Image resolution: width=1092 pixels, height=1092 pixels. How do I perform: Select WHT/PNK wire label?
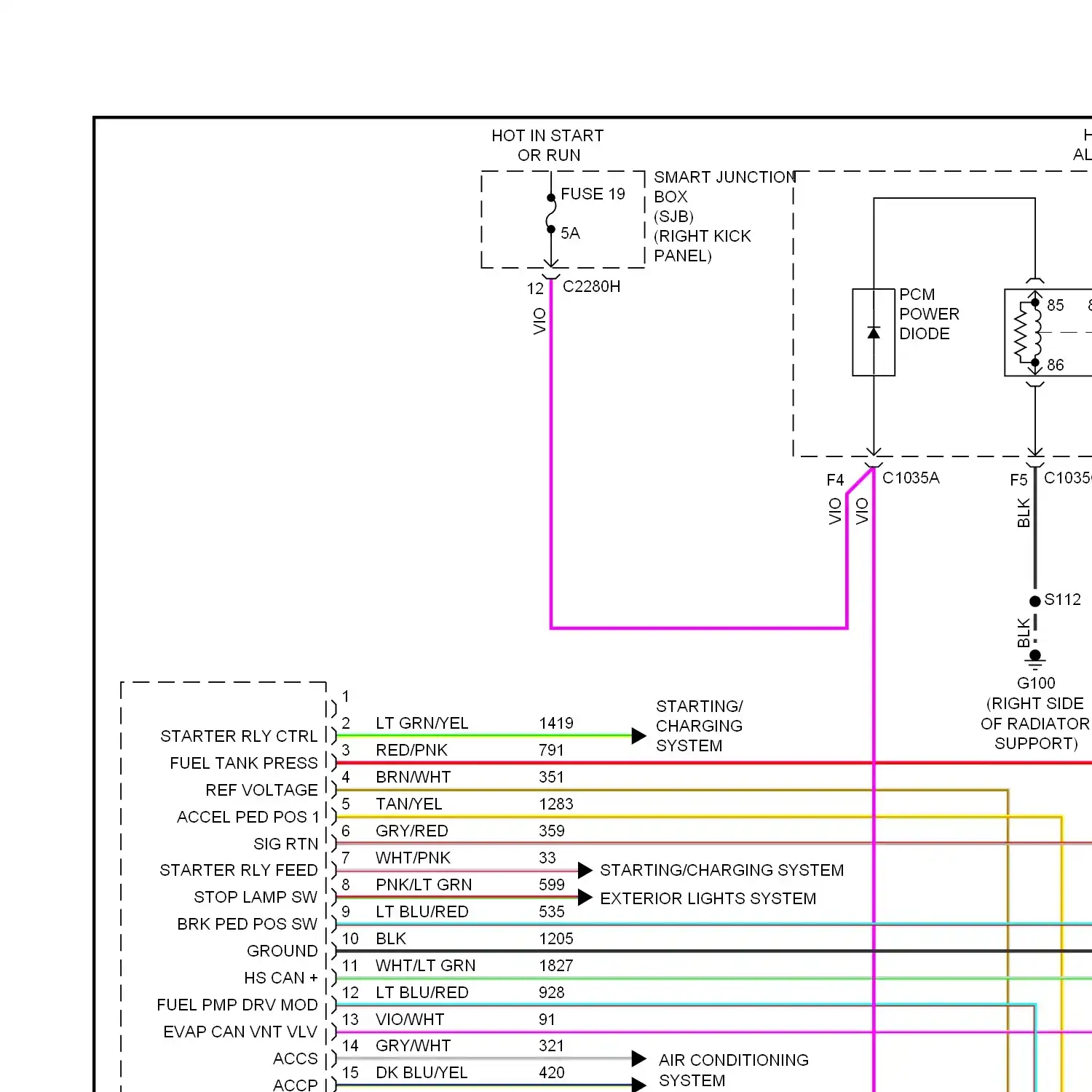[413, 858]
